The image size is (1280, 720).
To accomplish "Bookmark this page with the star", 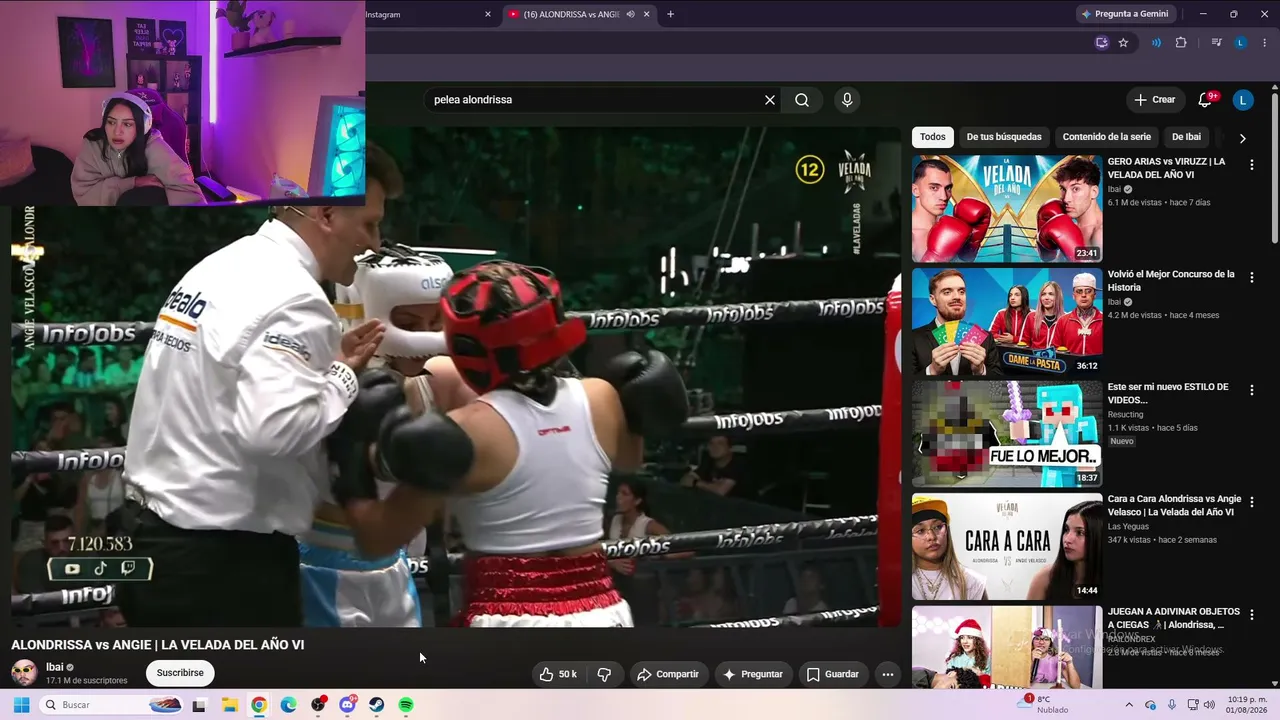I will pos(1123,43).
